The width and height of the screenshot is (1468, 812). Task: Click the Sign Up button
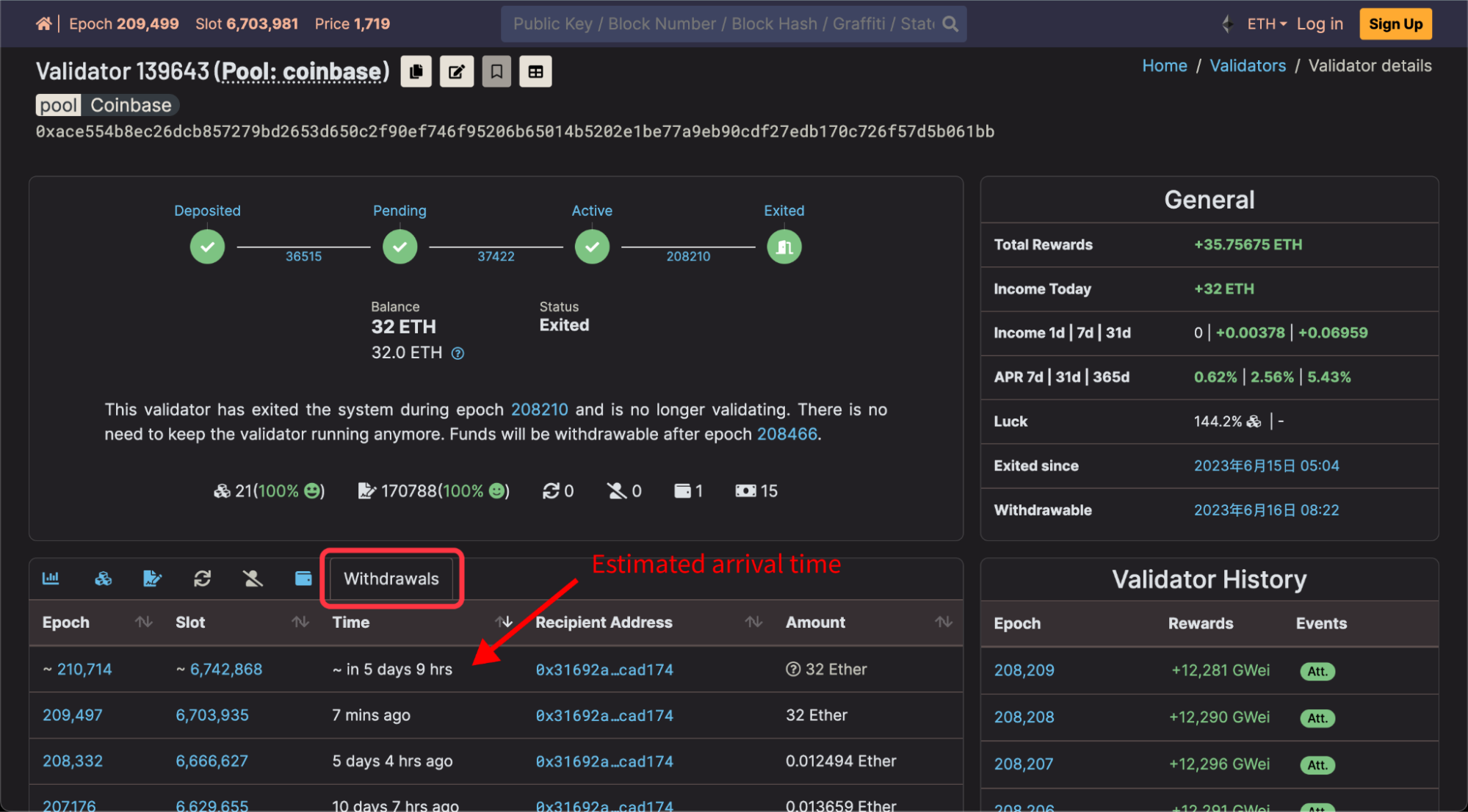click(1395, 24)
